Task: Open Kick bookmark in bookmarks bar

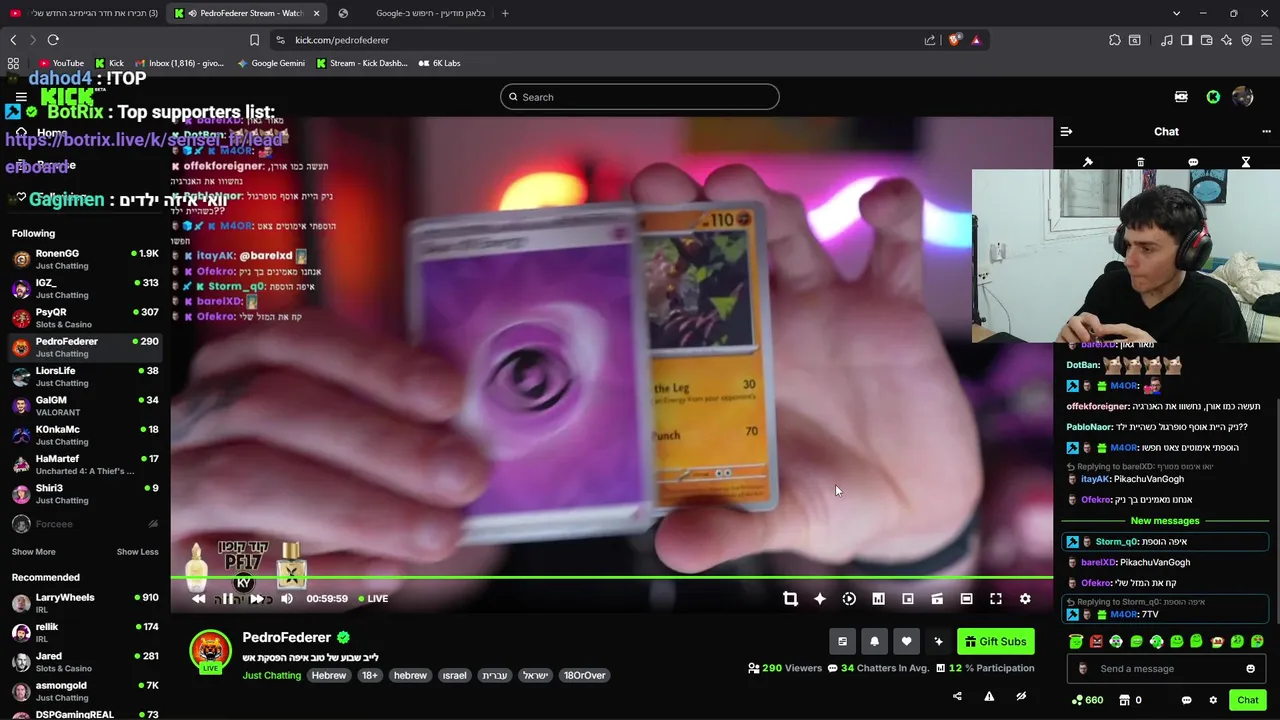Action: click(x=109, y=63)
